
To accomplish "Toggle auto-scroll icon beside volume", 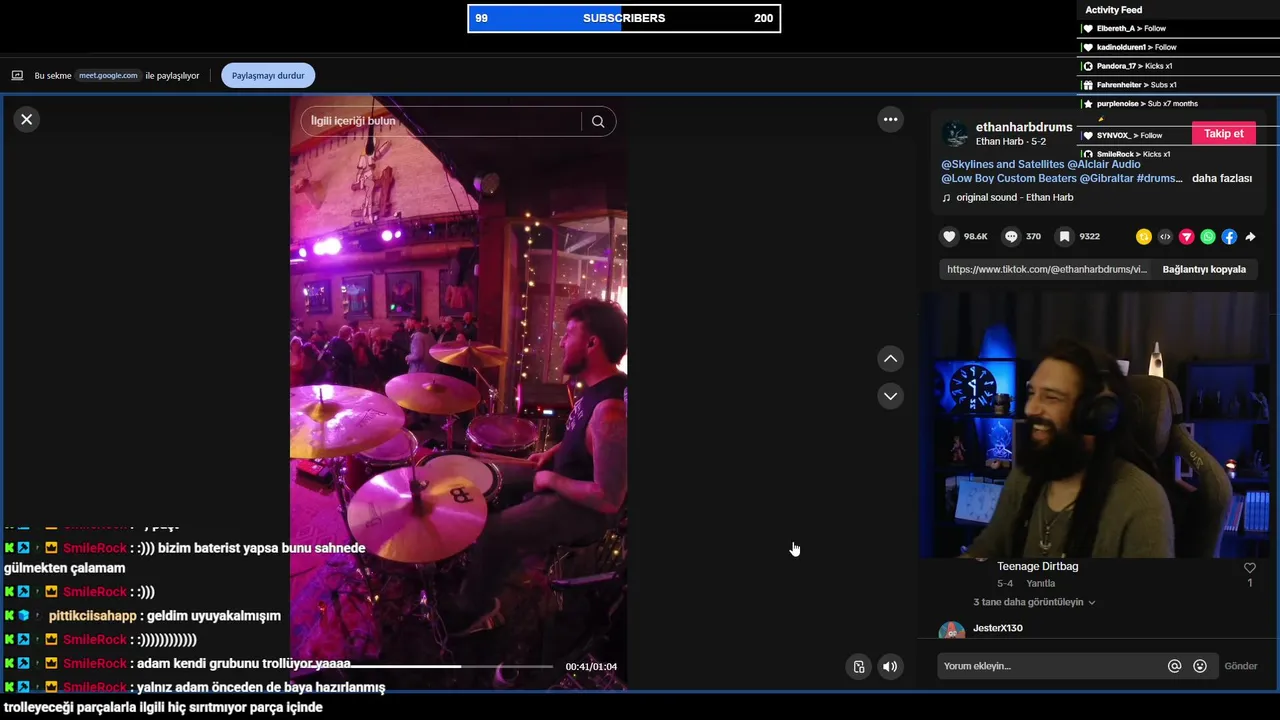I will point(858,666).
